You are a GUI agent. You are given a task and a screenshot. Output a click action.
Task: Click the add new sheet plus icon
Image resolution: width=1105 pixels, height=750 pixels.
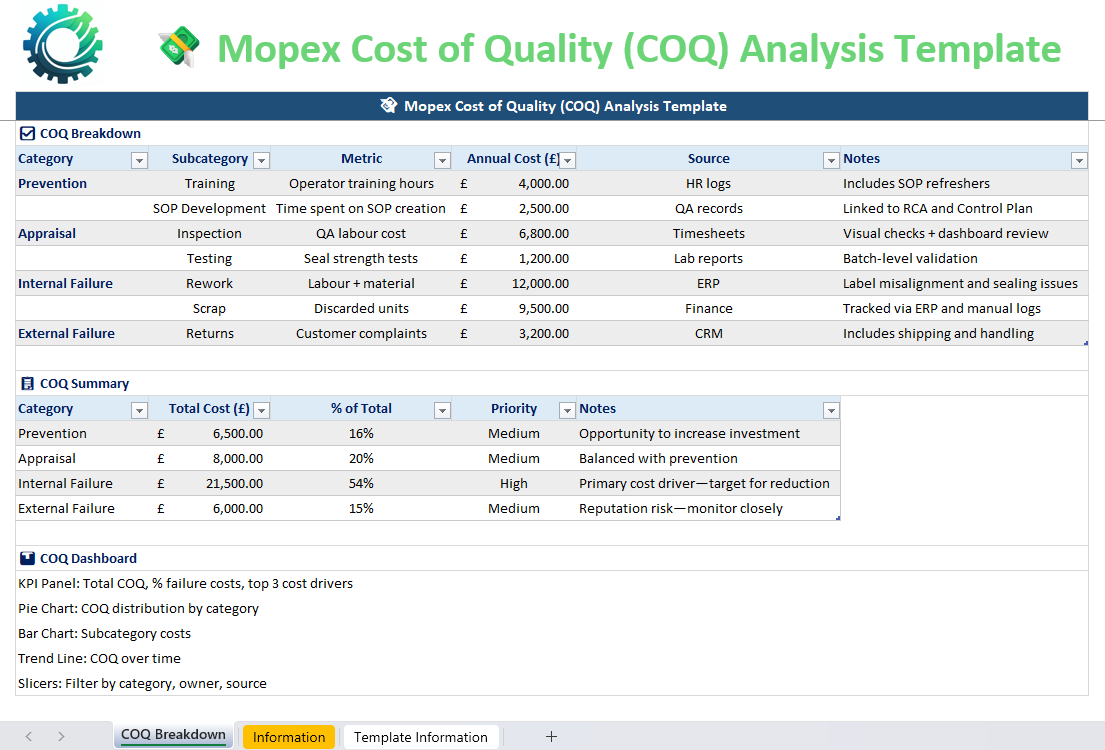point(551,737)
